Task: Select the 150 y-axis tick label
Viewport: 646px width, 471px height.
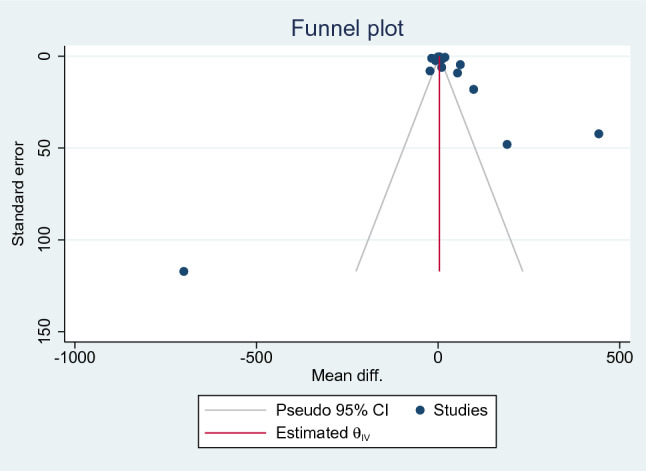Action: [x=44, y=331]
